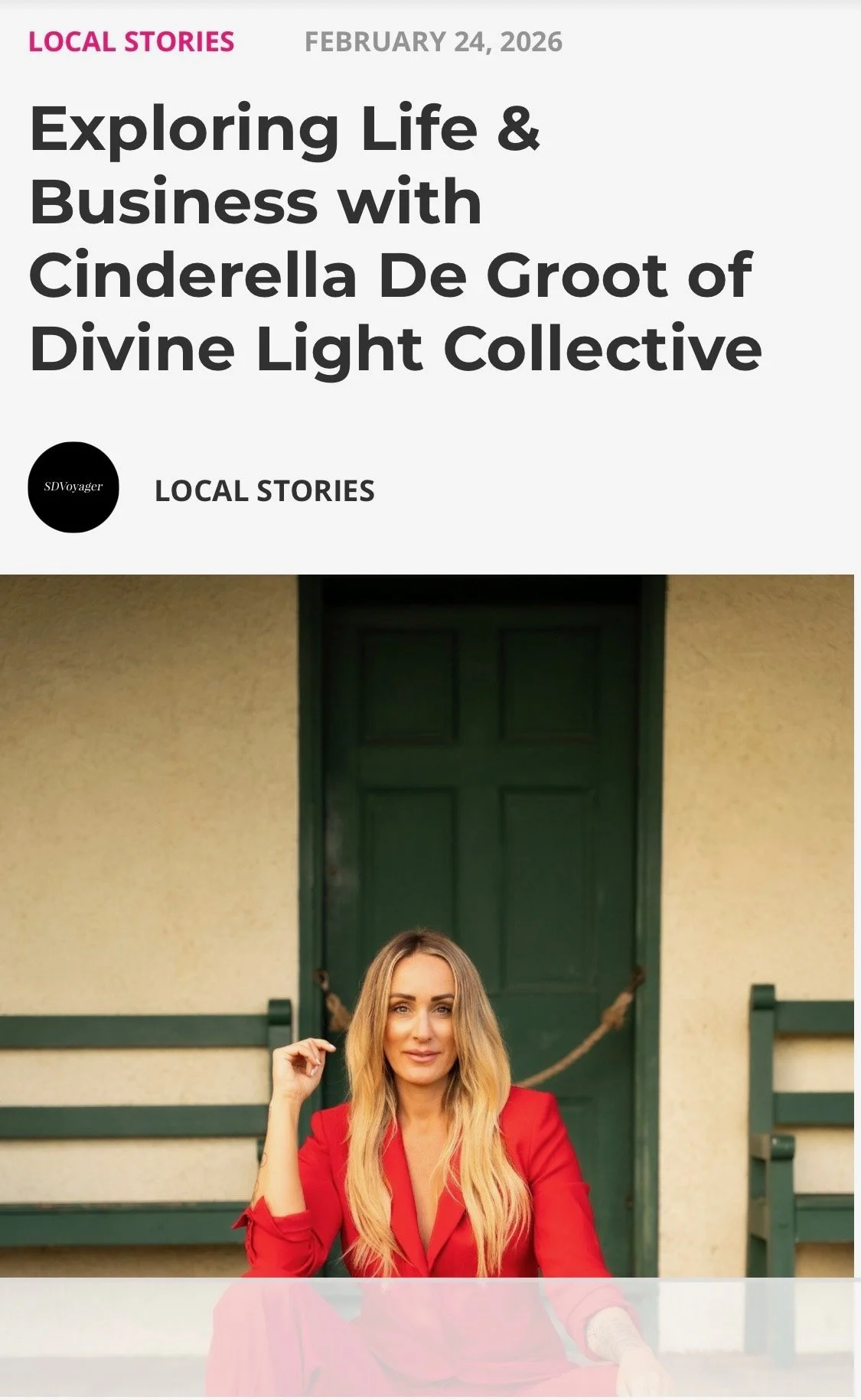Click the "Exploring Life &" headline line
Viewport: 861px width, 1400px height.
click(285, 129)
